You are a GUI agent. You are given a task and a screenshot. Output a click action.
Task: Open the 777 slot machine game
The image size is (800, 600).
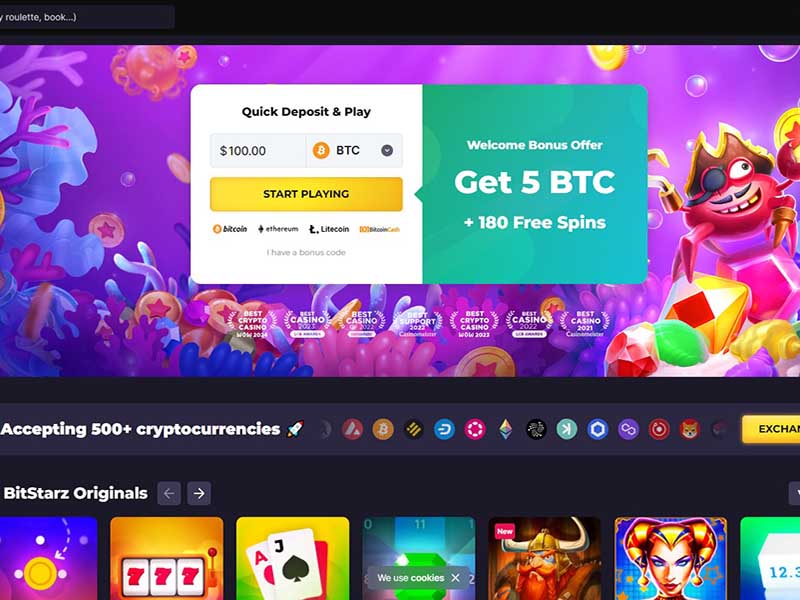pos(167,558)
